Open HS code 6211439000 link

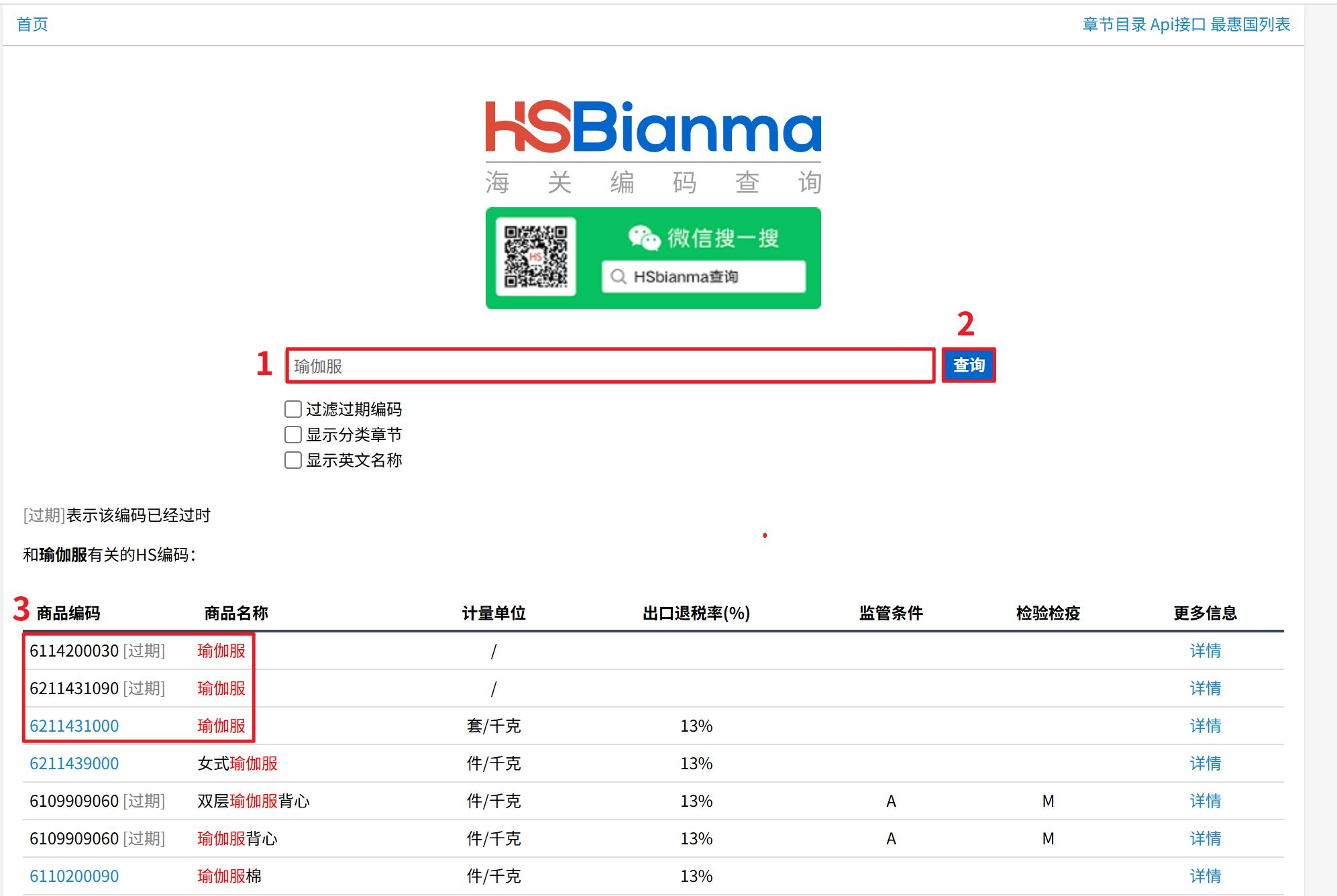click(x=74, y=763)
